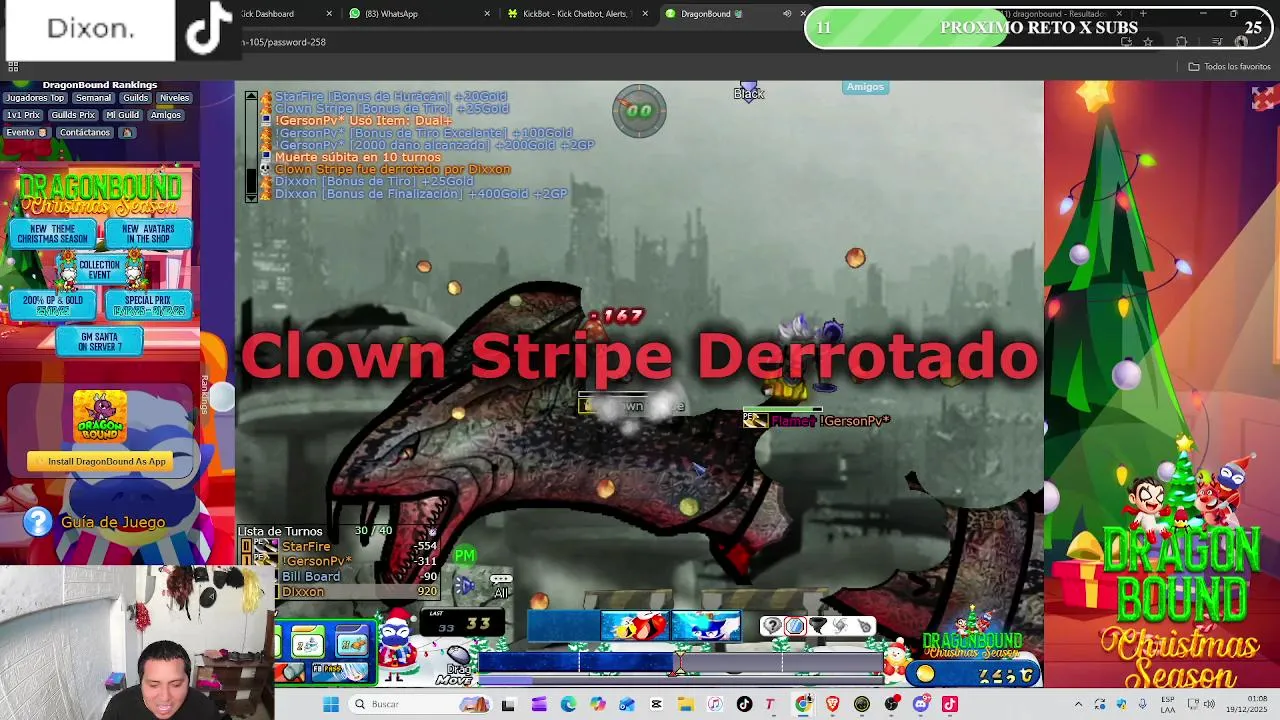Open the Jugadores Top ranking
The height and width of the screenshot is (720, 1280).
point(34,98)
